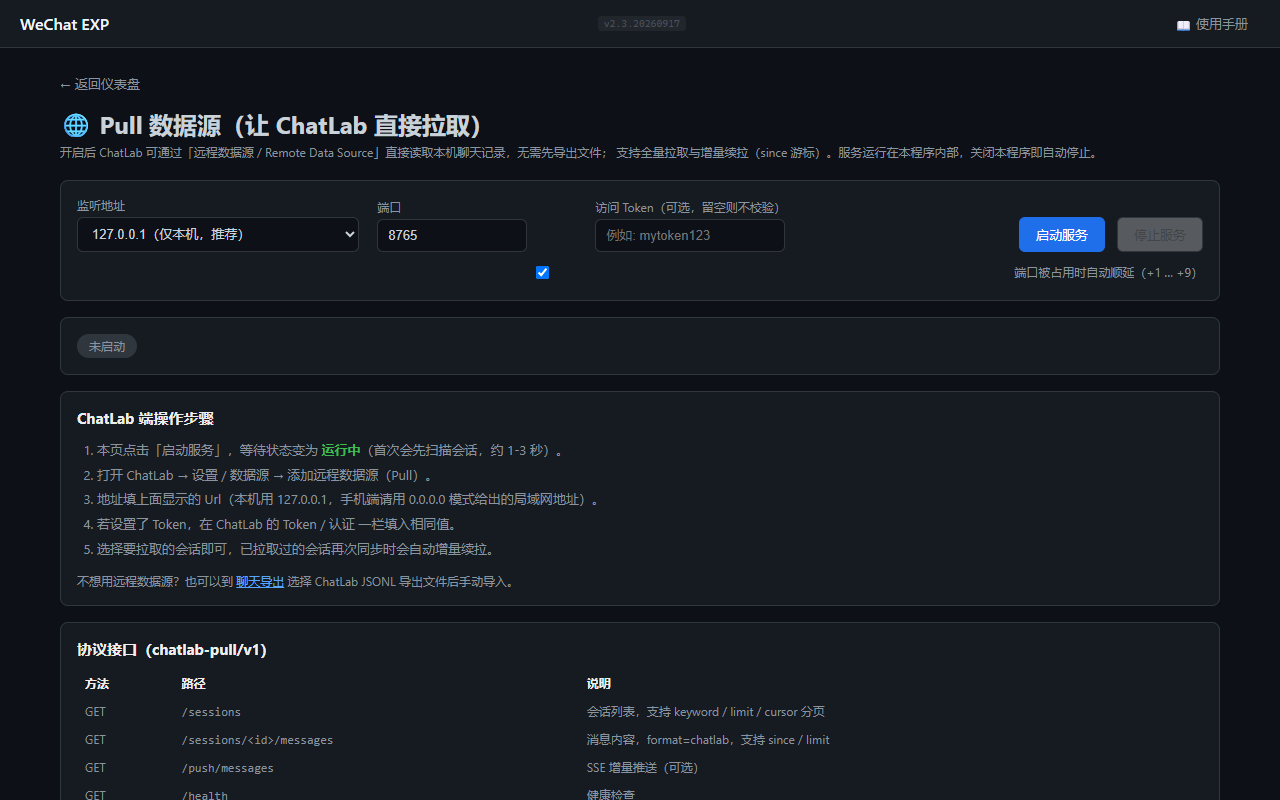Select the ChatLab 端操作步骤 heading
Screen dimensions: 1280x800
(x=145, y=419)
